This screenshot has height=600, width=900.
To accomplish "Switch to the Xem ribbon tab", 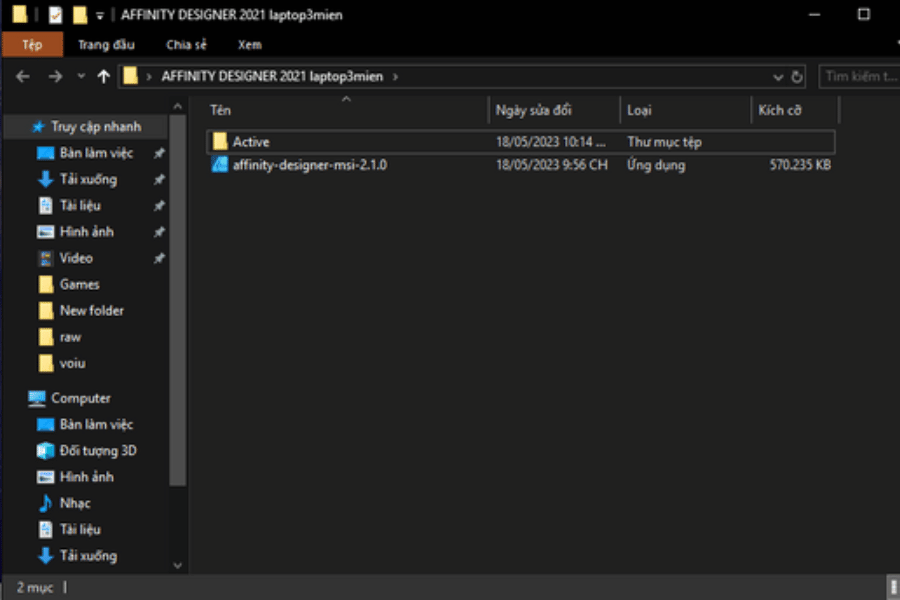I will tap(249, 45).
